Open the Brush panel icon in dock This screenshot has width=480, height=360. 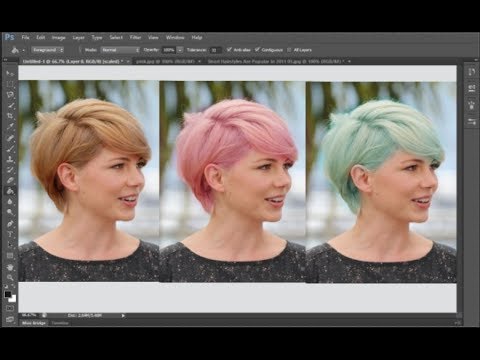(x=472, y=106)
